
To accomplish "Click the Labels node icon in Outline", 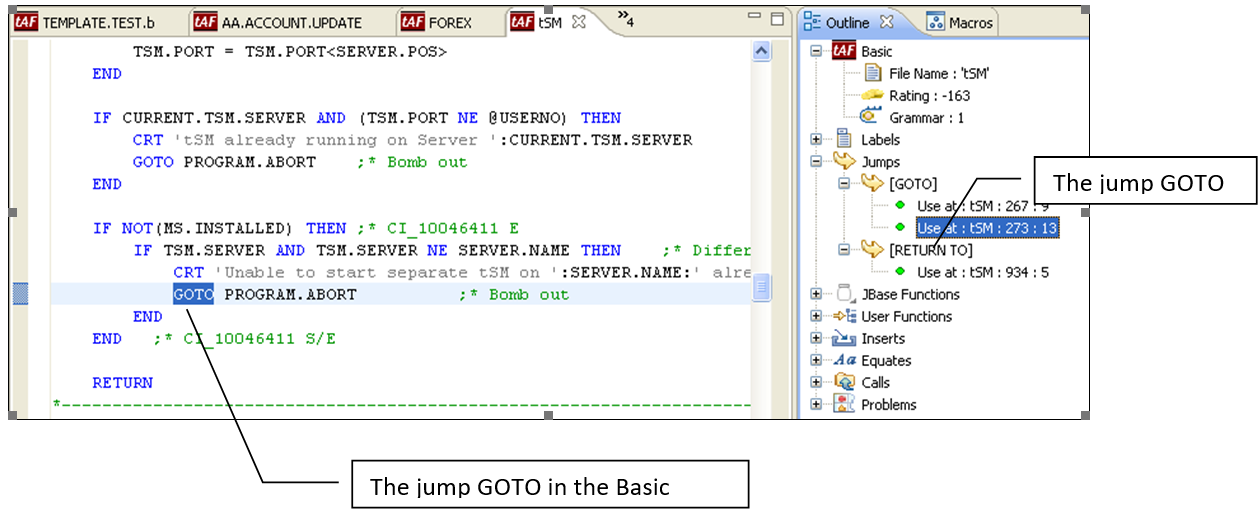I will (844, 140).
